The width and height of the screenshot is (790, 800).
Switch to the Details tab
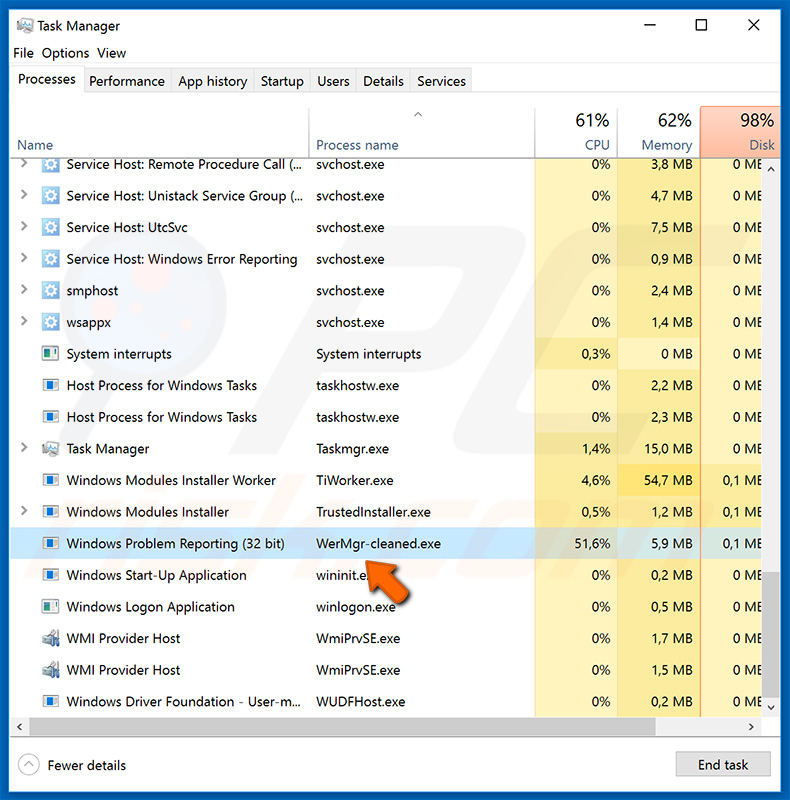[383, 81]
